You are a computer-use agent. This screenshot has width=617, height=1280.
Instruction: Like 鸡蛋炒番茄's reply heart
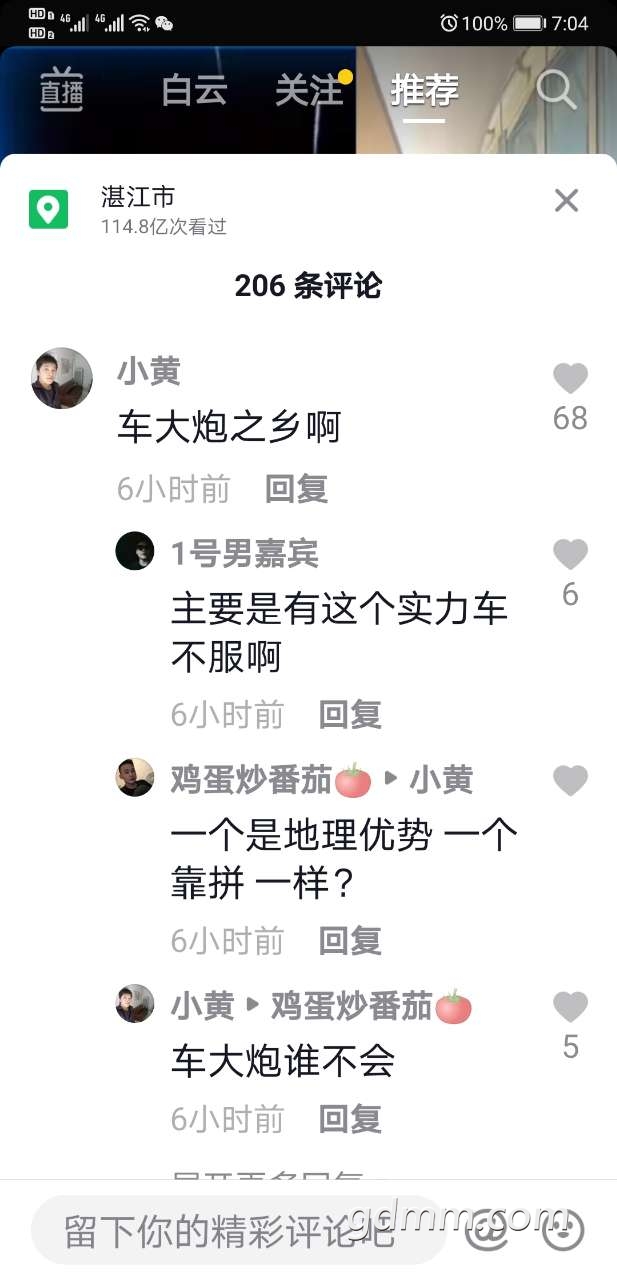click(x=570, y=780)
